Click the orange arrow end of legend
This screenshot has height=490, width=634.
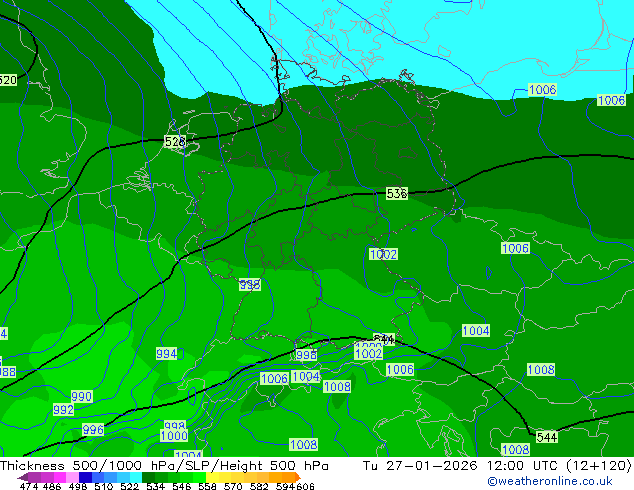[298, 477]
